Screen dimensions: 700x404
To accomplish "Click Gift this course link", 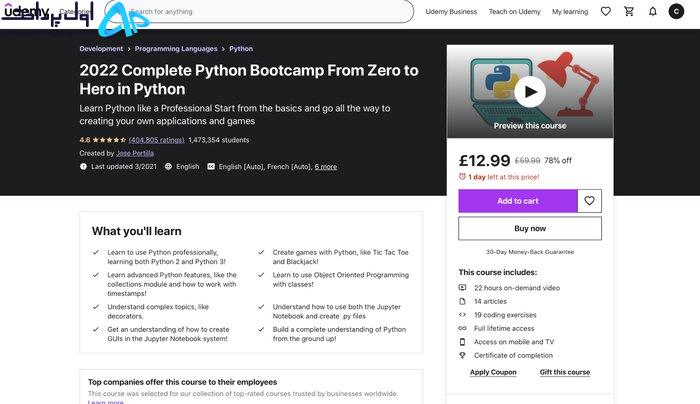I will coord(565,372).
